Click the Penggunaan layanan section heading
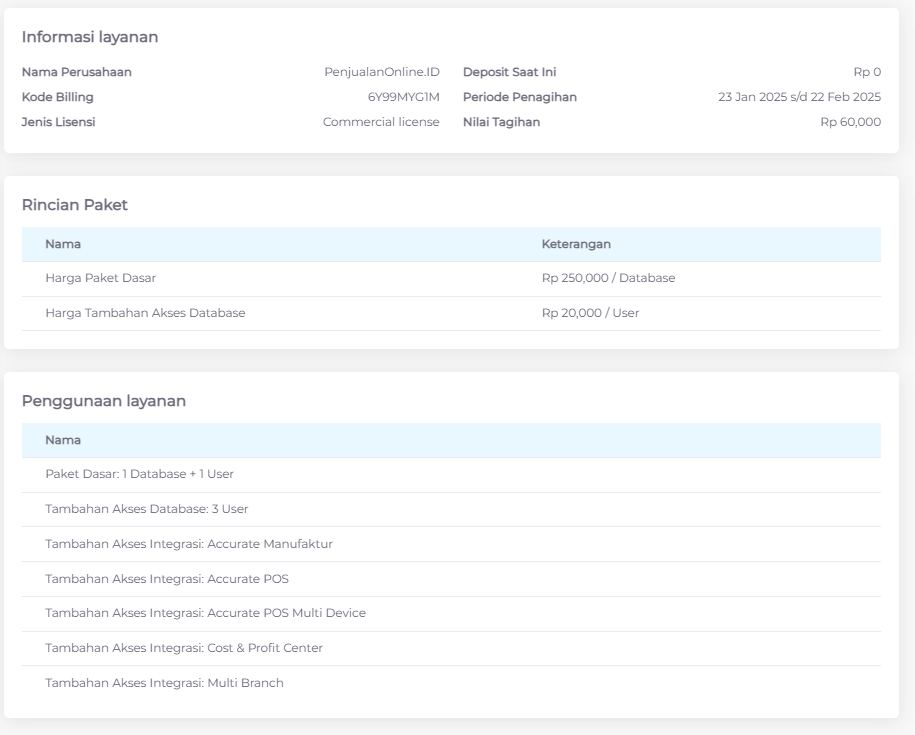Image resolution: width=915 pixels, height=735 pixels. click(104, 401)
